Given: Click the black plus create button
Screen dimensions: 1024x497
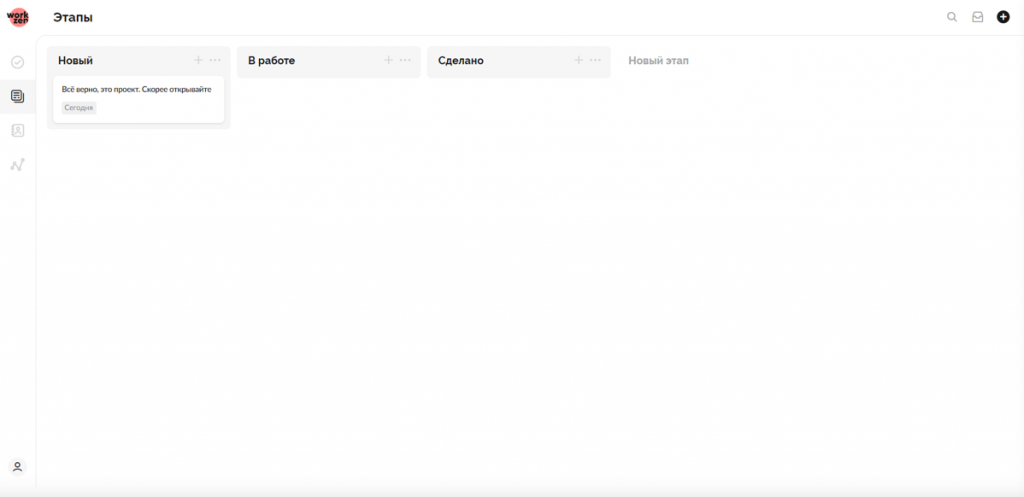Looking at the screenshot, I should pos(1003,17).
